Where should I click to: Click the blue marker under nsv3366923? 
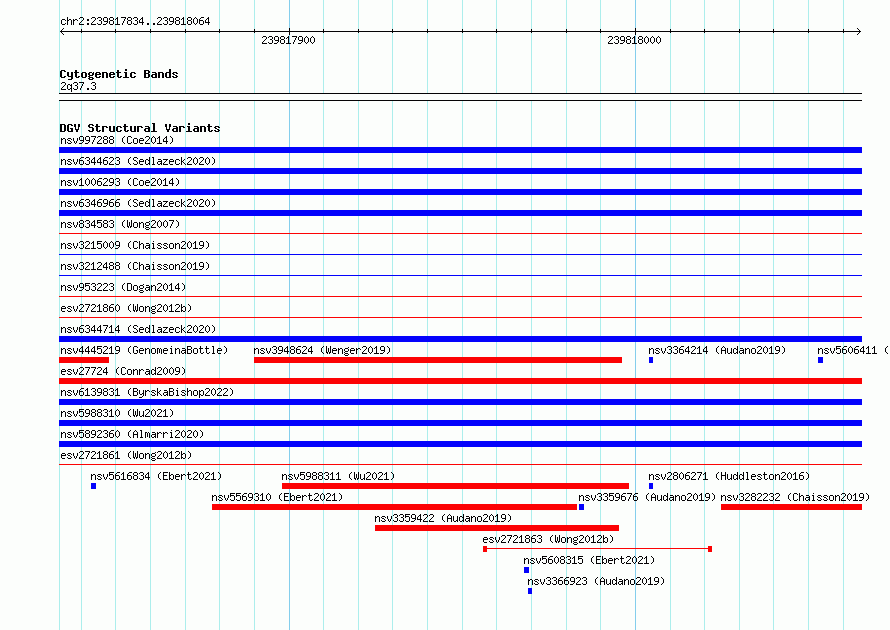(x=530, y=591)
